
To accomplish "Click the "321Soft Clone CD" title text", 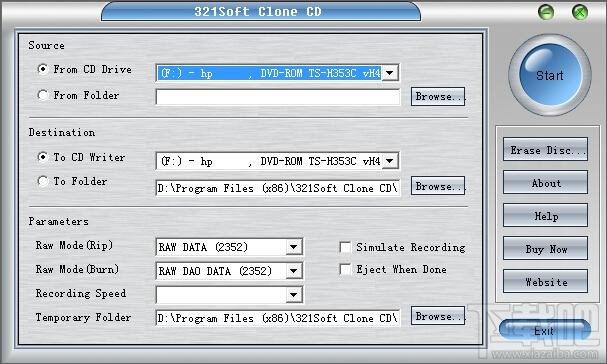I will pos(258,12).
